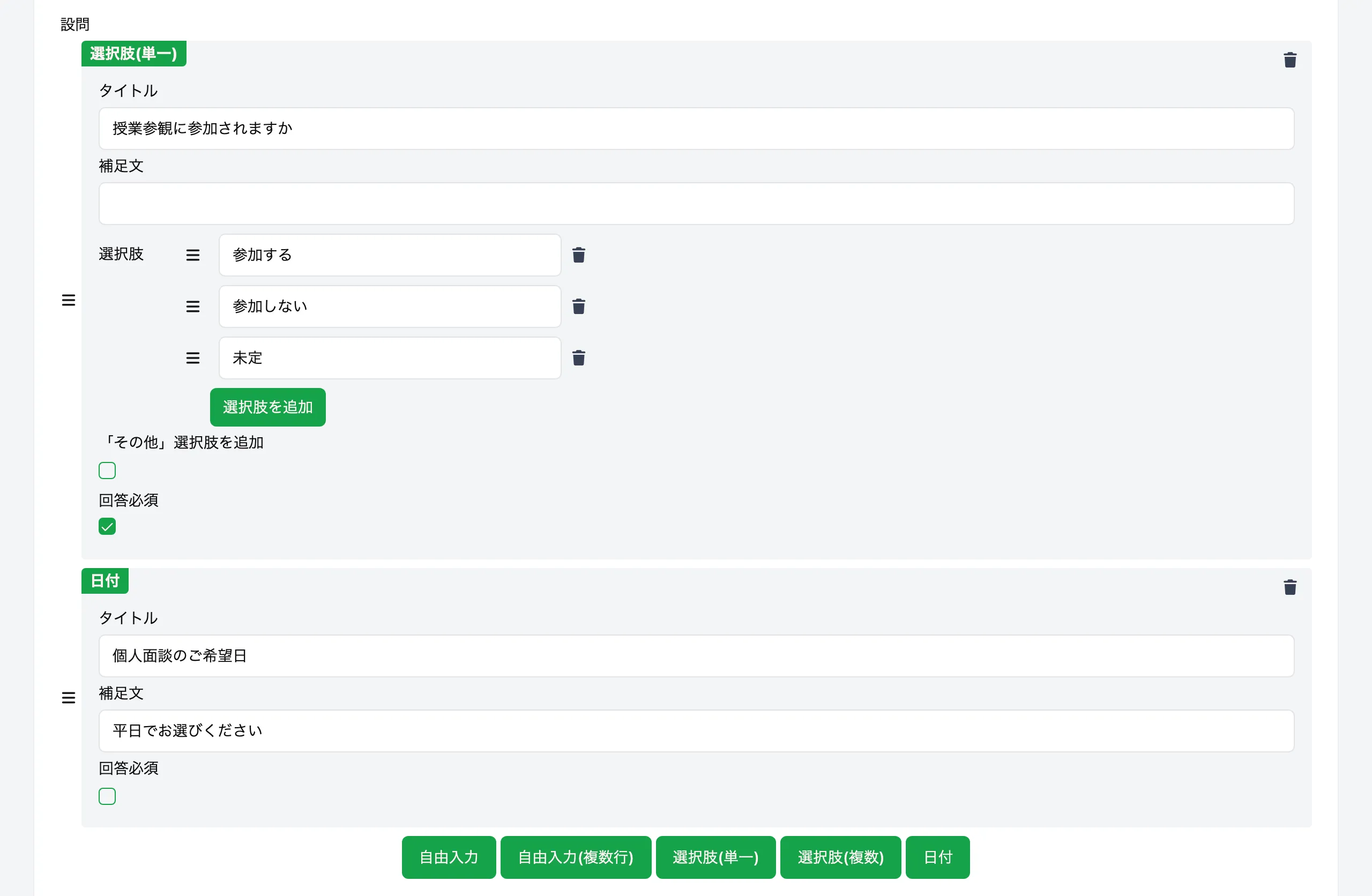This screenshot has width=1372, height=896.
Task: Edit the 未定 option field
Action: (x=390, y=358)
